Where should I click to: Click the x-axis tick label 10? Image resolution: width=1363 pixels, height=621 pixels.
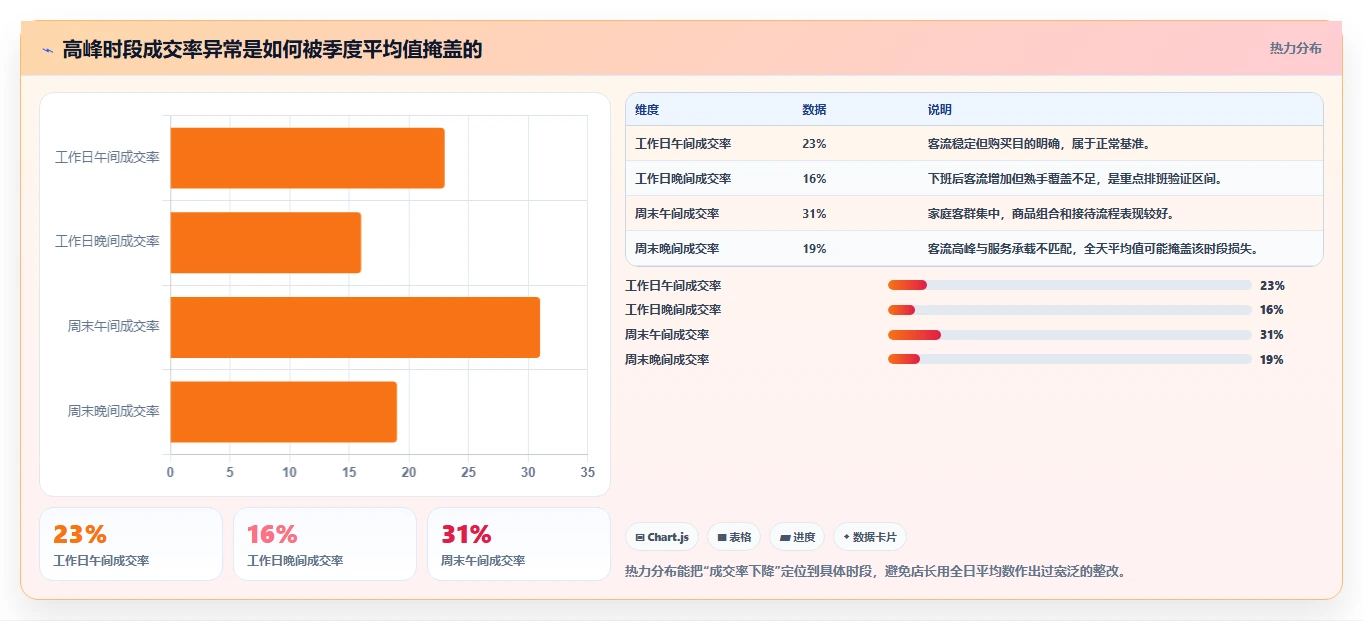coord(290,473)
